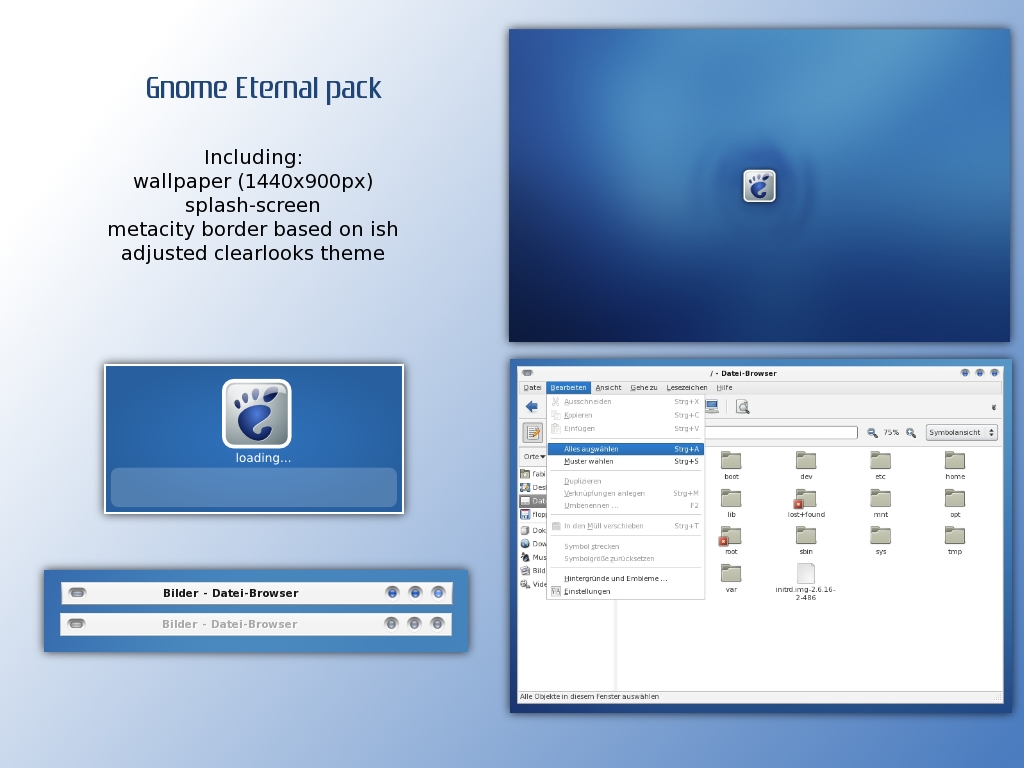Viewport: 1024px width, 768px height.
Task: Select the opt folder icon
Action: (955, 498)
